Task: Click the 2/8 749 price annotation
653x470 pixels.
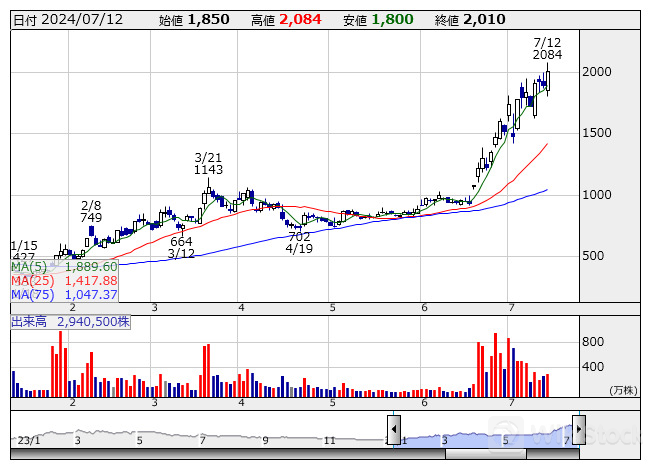Action: [91, 211]
